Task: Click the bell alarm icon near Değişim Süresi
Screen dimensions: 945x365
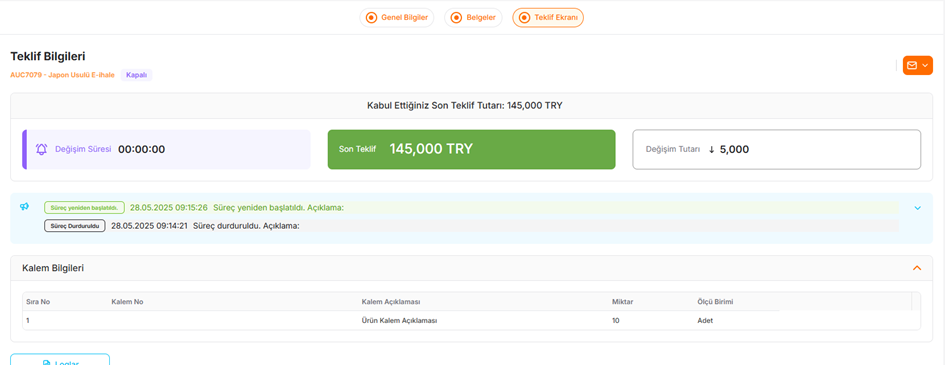Action: point(41,149)
